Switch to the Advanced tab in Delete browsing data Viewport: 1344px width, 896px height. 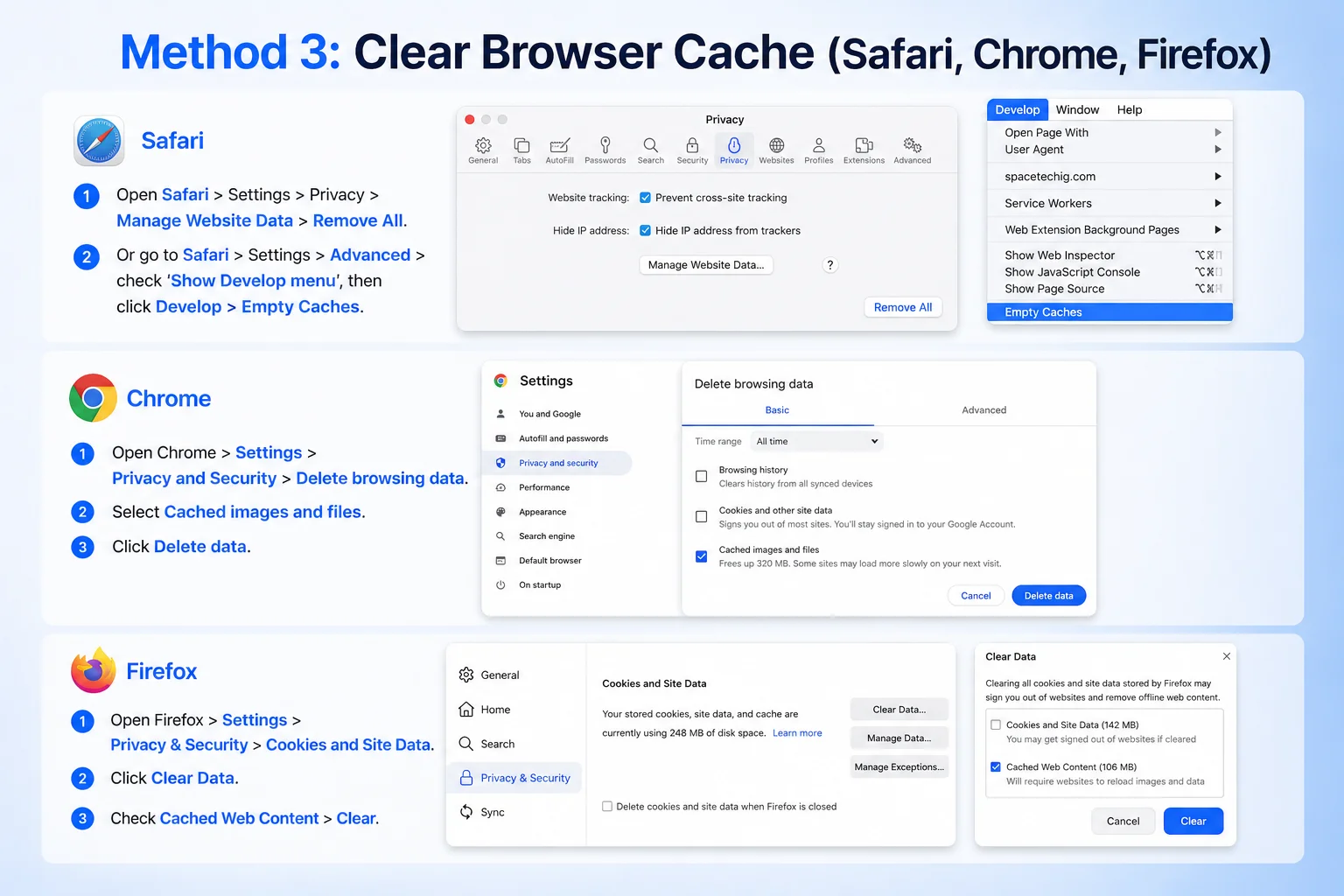tap(983, 409)
